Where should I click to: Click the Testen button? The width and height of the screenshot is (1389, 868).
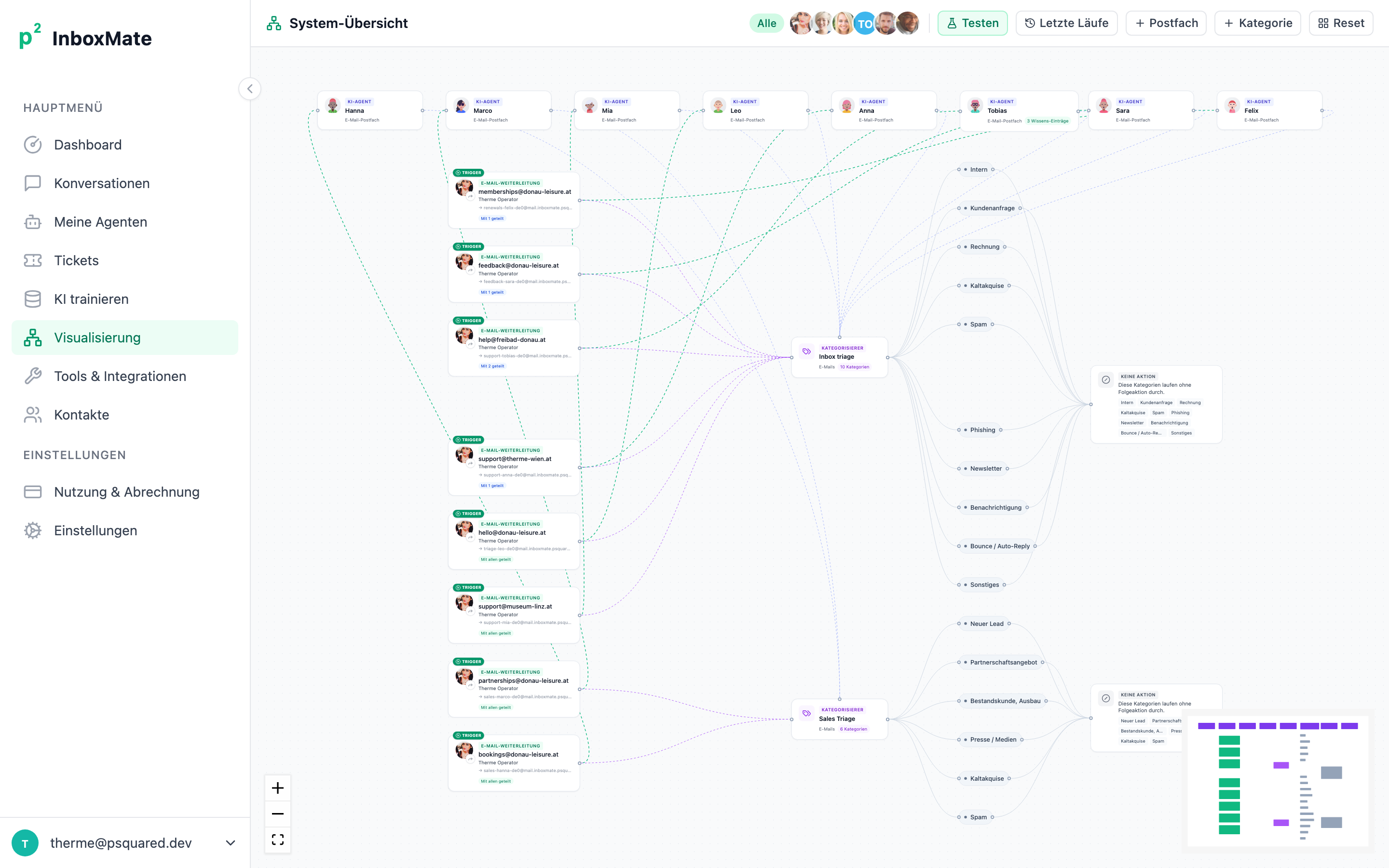[972, 23]
